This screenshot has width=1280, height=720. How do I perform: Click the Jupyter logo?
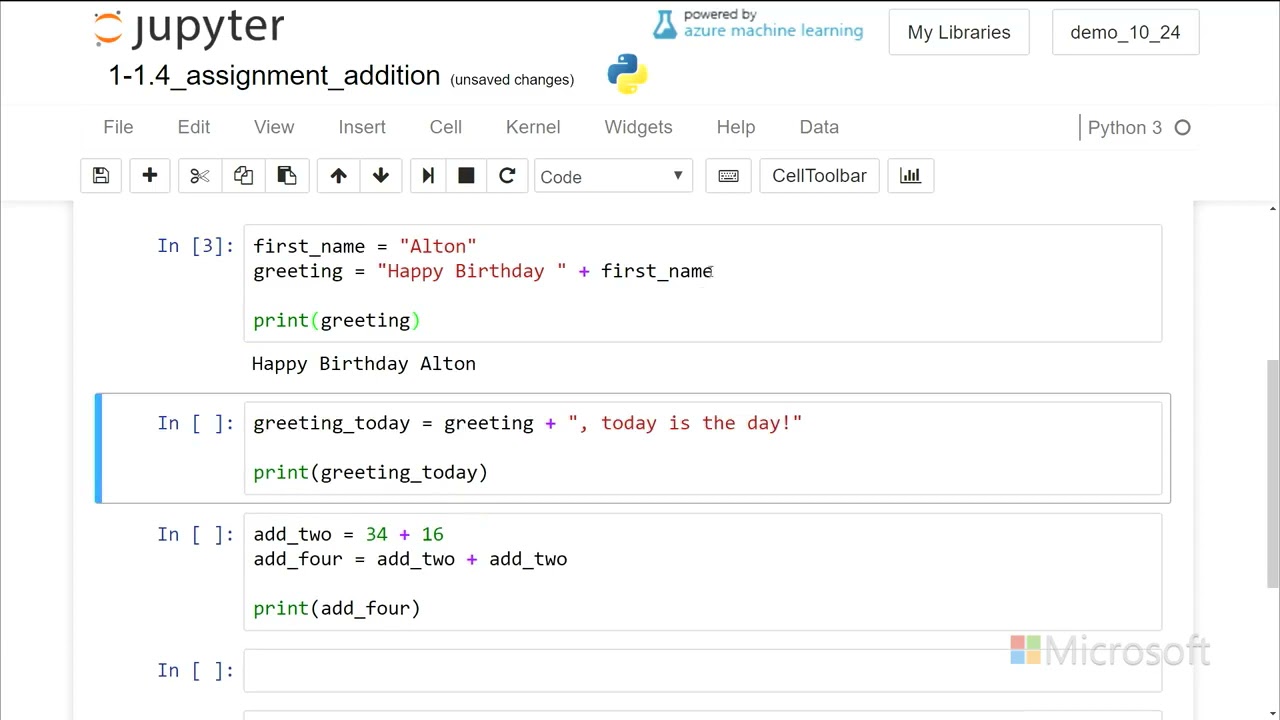click(x=189, y=28)
